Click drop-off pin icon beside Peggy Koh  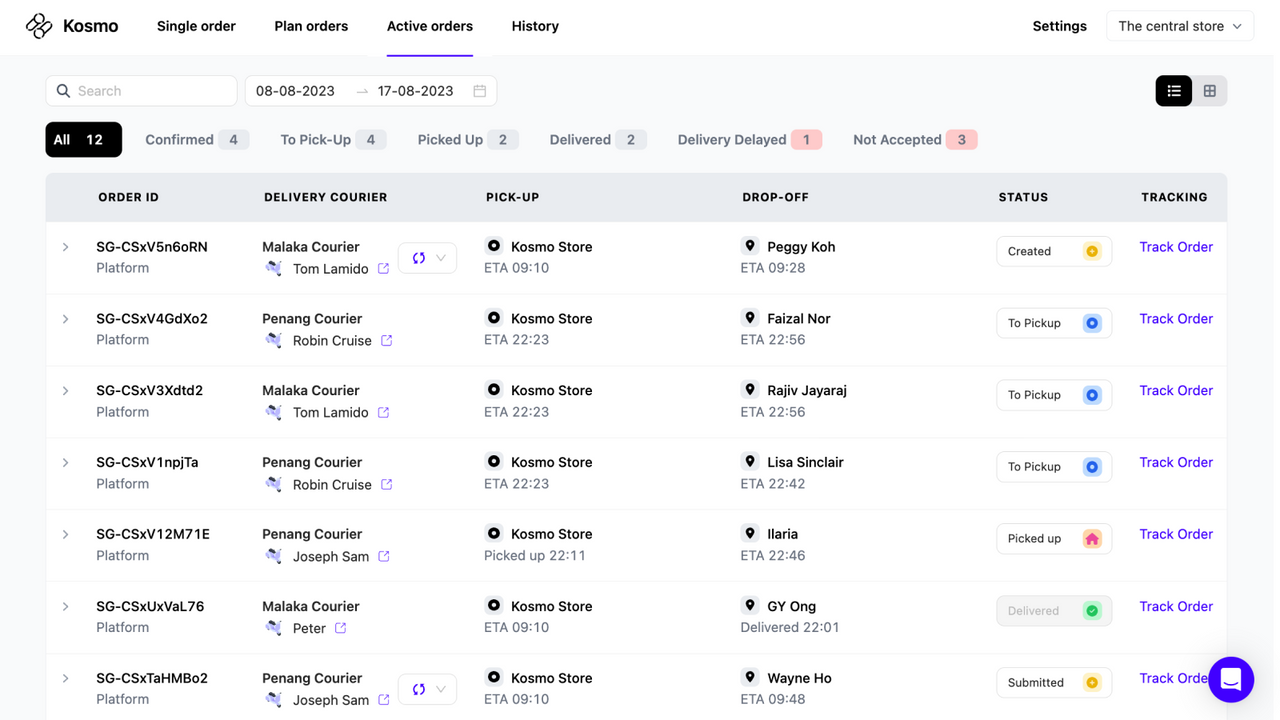(750, 246)
